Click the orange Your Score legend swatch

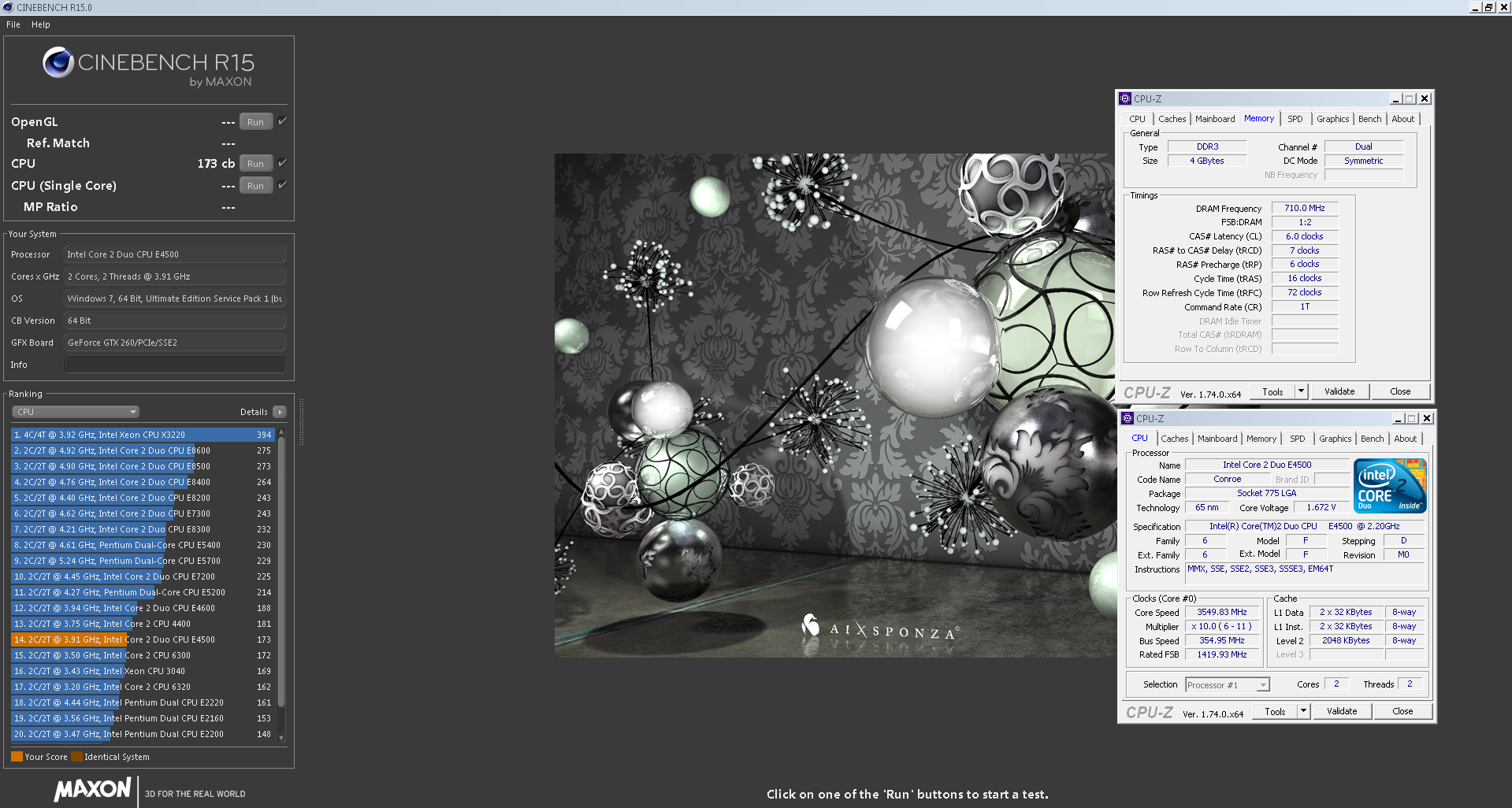click(x=17, y=757)
